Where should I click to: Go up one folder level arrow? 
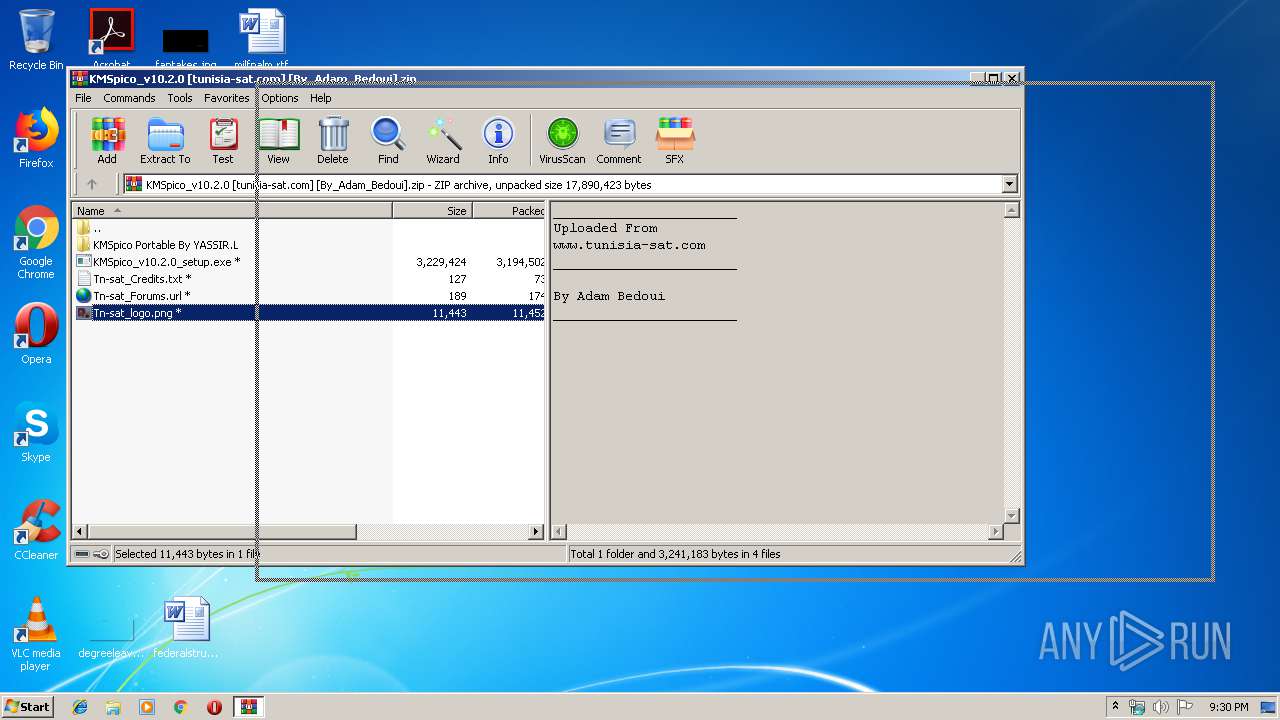(92, 184)
